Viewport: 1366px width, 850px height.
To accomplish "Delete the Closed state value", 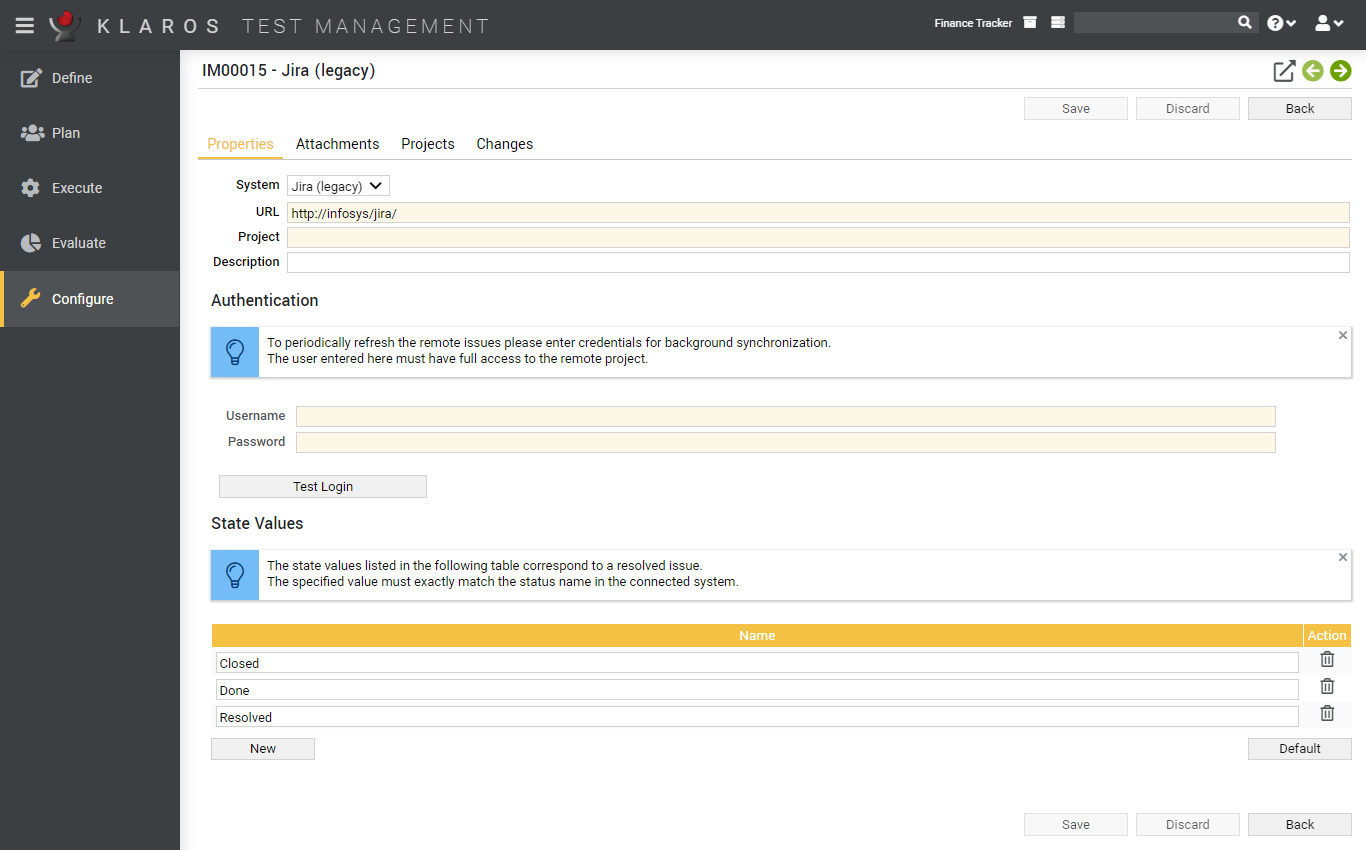I will 1327,659.
